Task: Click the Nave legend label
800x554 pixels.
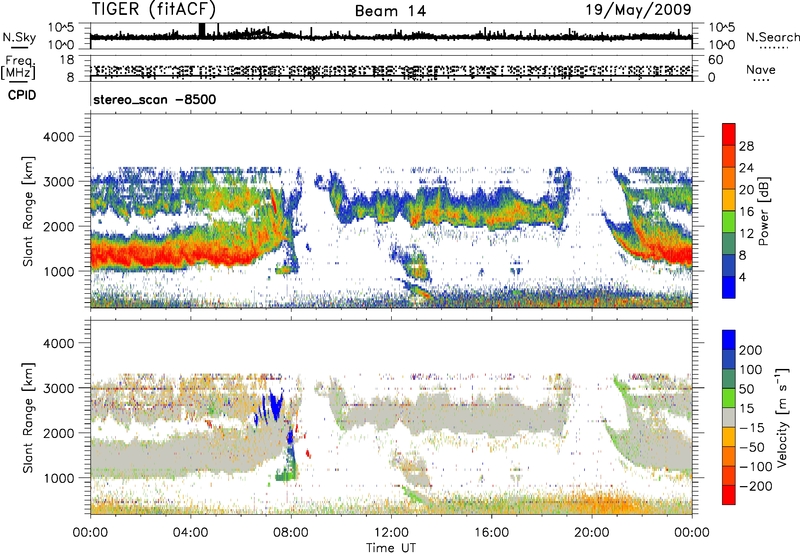Action: (761, 69)
